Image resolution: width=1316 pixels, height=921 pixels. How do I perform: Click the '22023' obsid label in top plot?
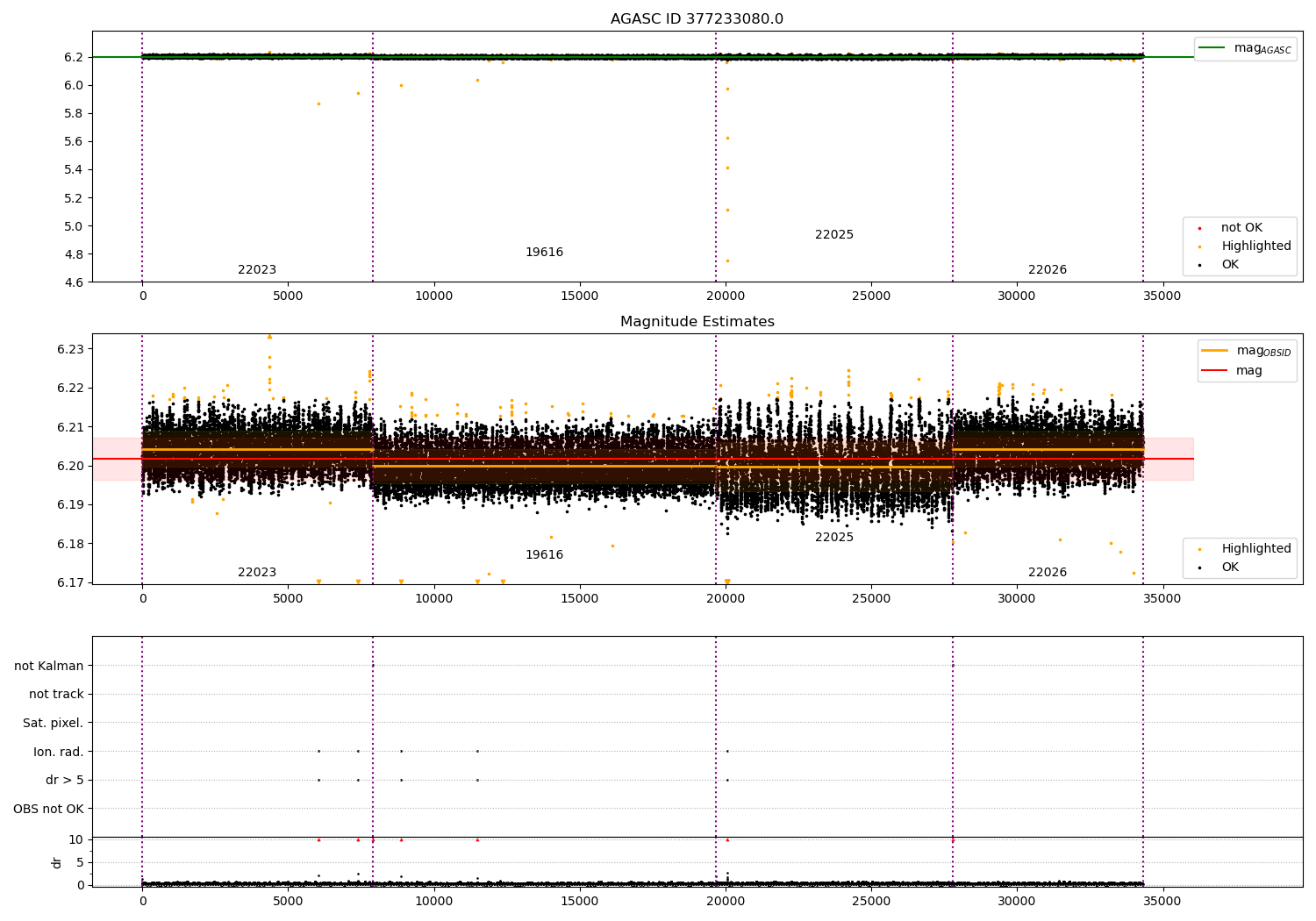click(257, 270)
